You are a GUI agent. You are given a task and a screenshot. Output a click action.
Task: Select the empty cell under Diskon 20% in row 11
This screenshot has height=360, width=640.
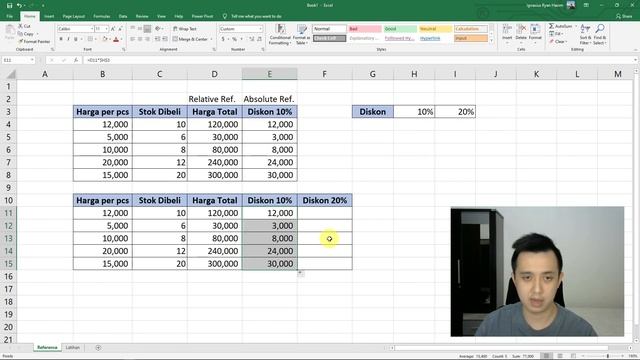(324, 213)
